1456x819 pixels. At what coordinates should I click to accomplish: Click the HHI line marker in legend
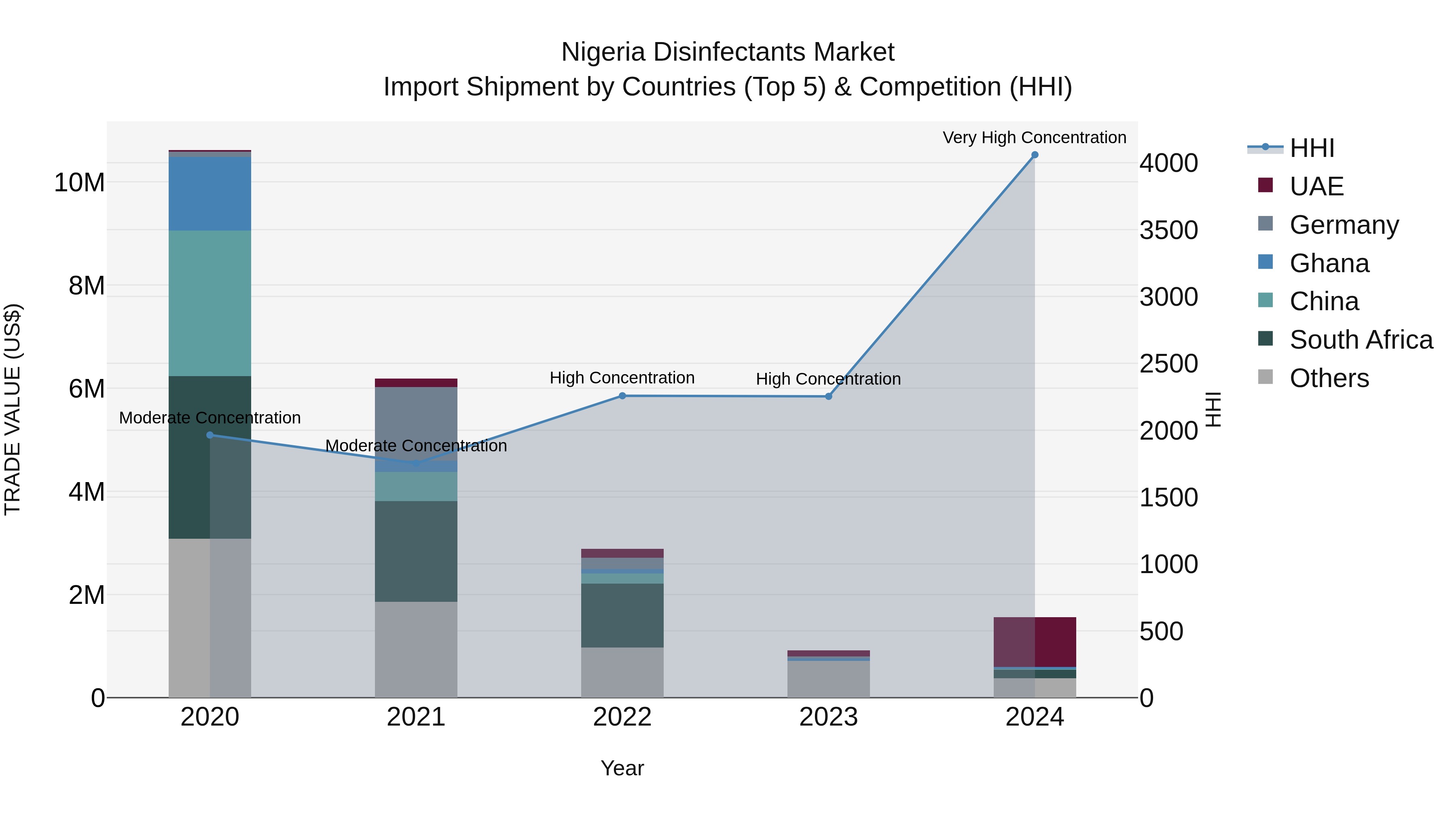tap(1266, 147)
